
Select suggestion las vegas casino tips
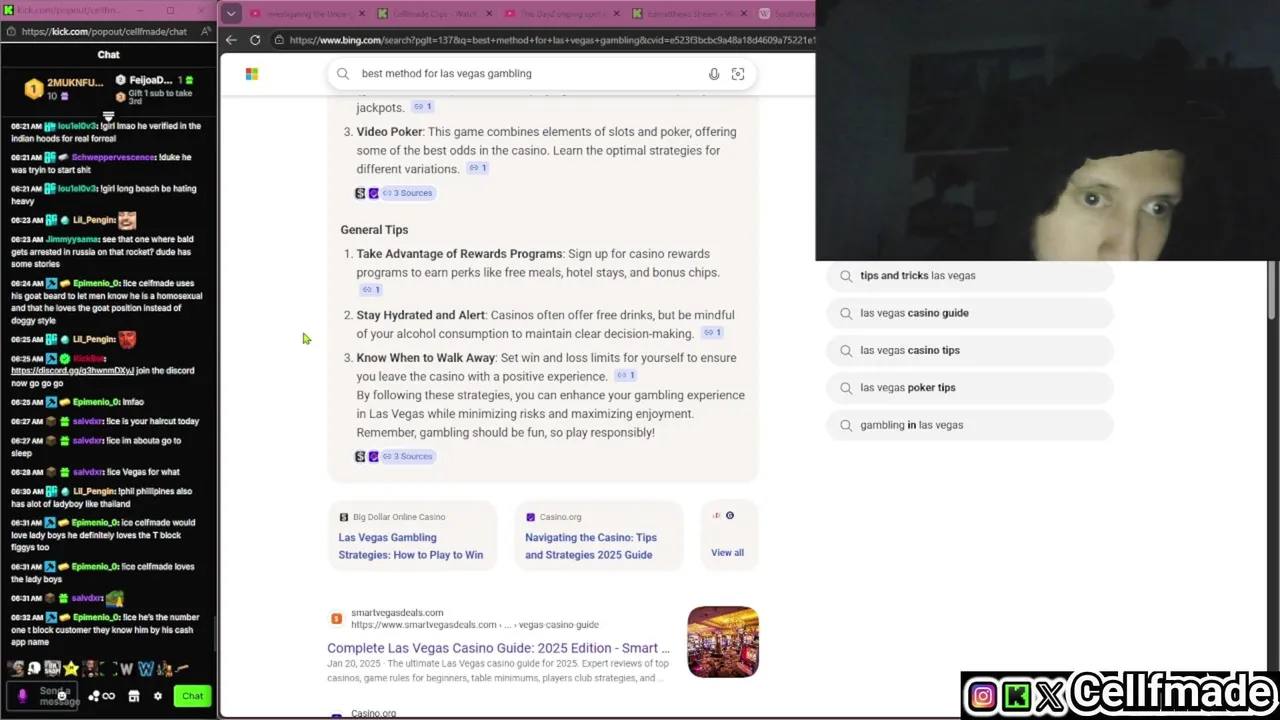point(971,350)
